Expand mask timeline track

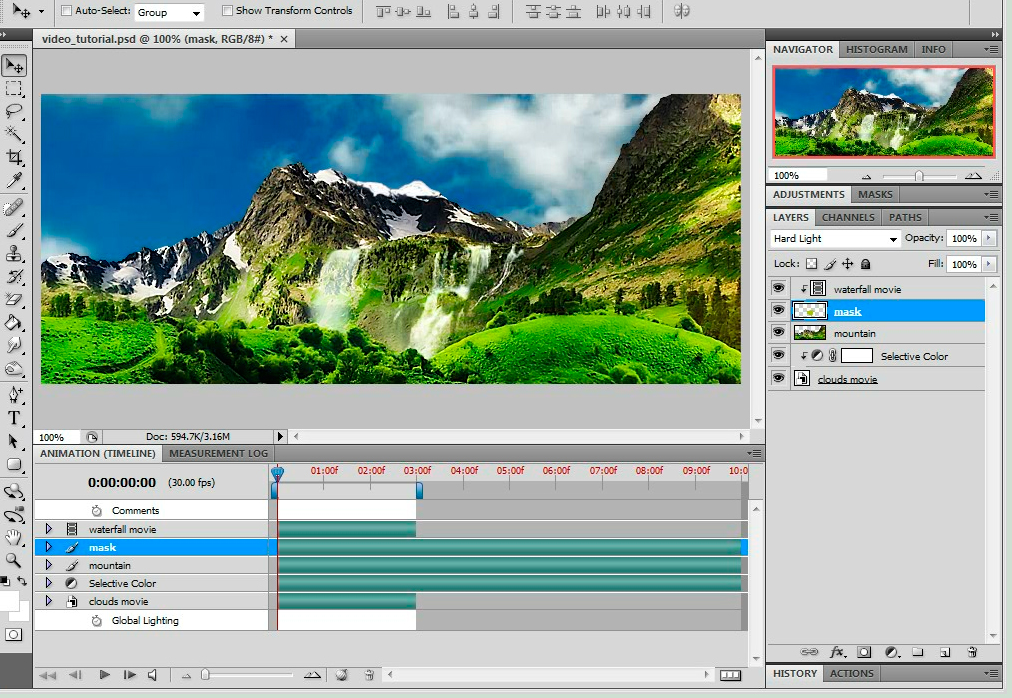pyautogui.click(x=48, y=547)
